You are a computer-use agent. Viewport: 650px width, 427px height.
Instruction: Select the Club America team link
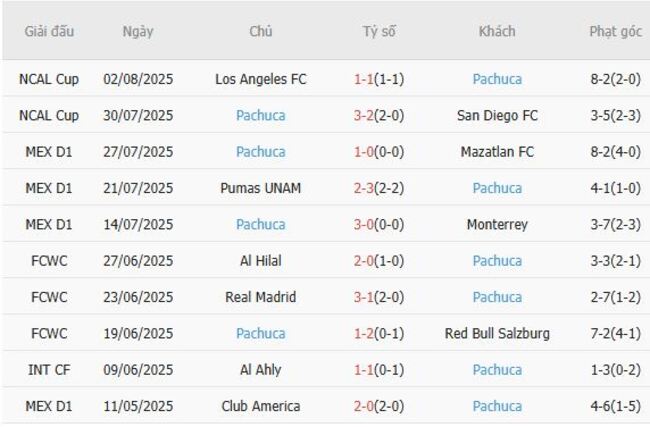(x=261, y=407)
